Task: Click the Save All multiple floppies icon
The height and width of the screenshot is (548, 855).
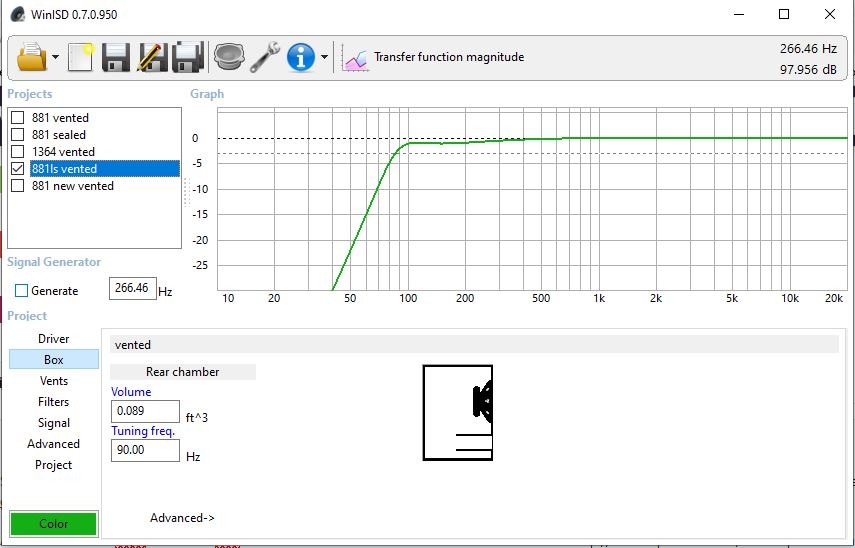Action: coord(188,57)
